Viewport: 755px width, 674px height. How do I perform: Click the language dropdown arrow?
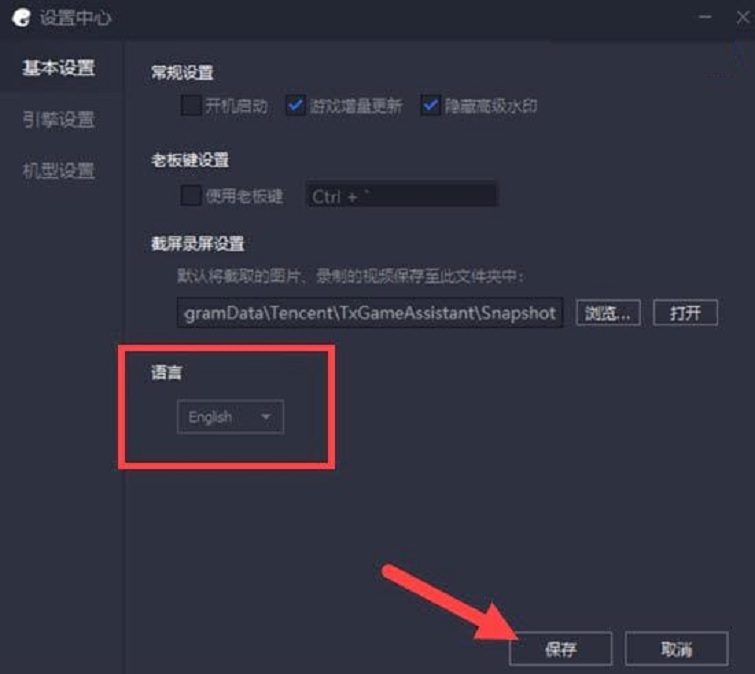[265, 416]
